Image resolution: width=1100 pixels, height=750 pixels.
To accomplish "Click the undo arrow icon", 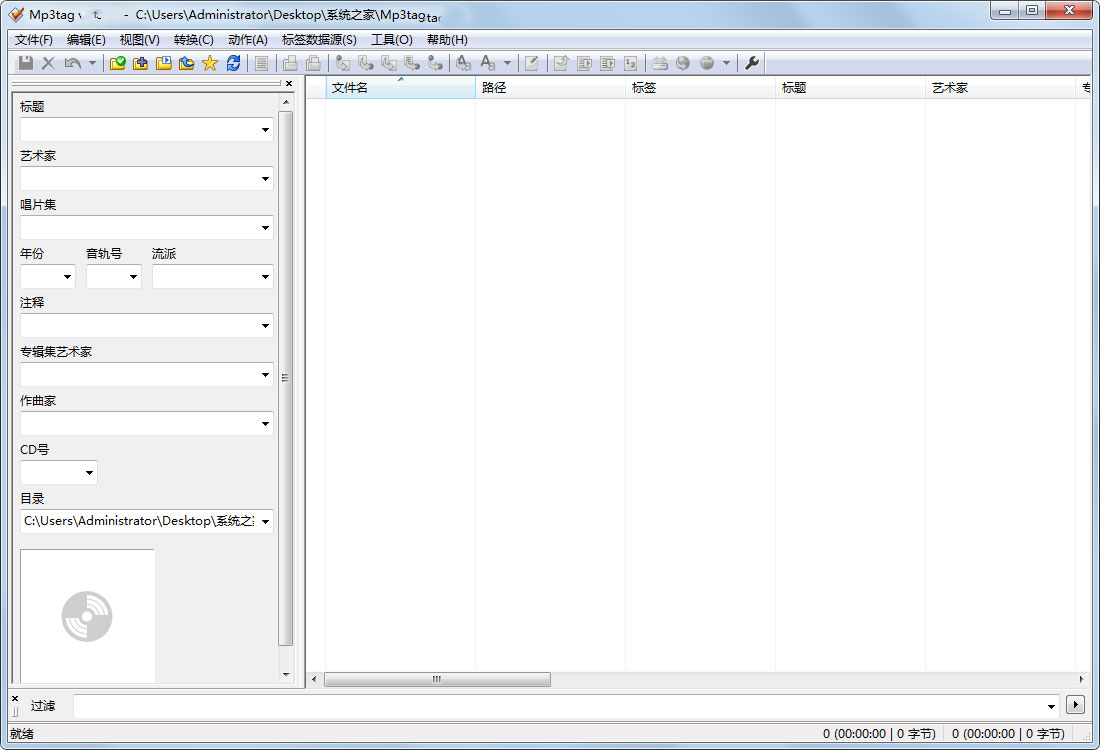I will coord(72,63).
